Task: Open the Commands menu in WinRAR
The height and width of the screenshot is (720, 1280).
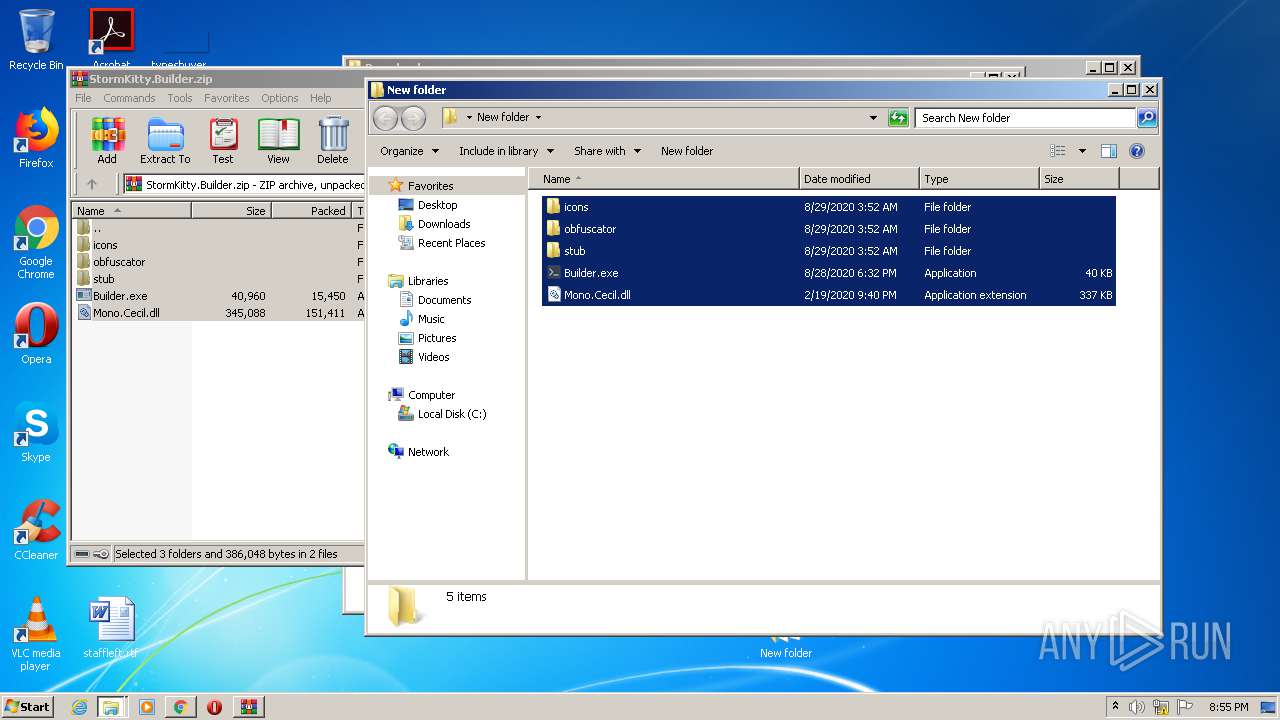Action: pyautogui.click(x=129, y=98)
